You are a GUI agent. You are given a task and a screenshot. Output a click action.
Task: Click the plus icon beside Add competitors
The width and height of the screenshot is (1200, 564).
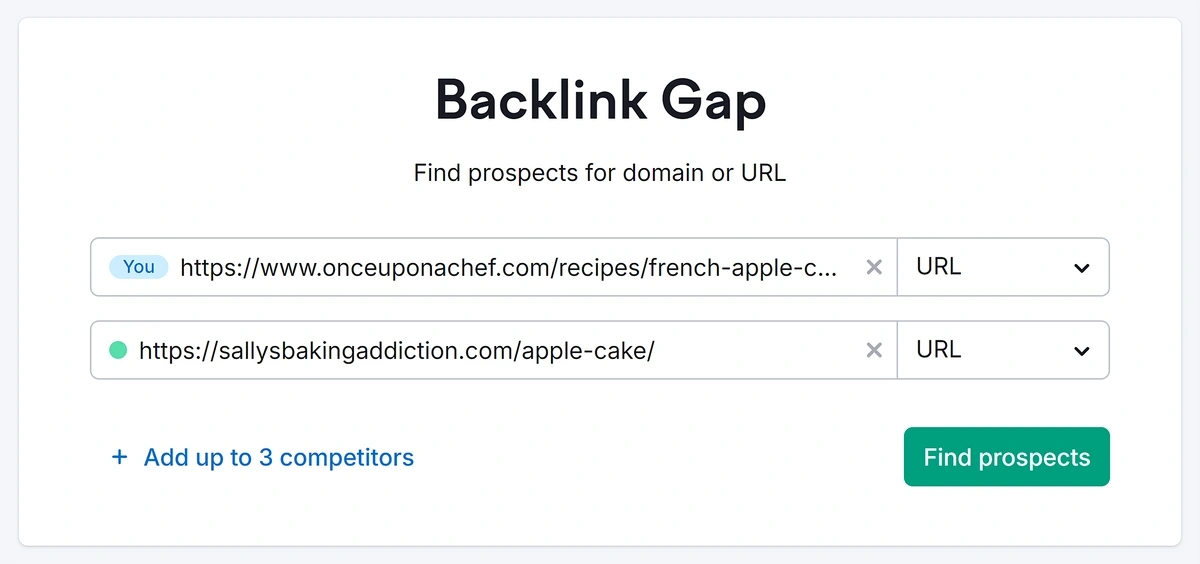[x=120, y=458]
